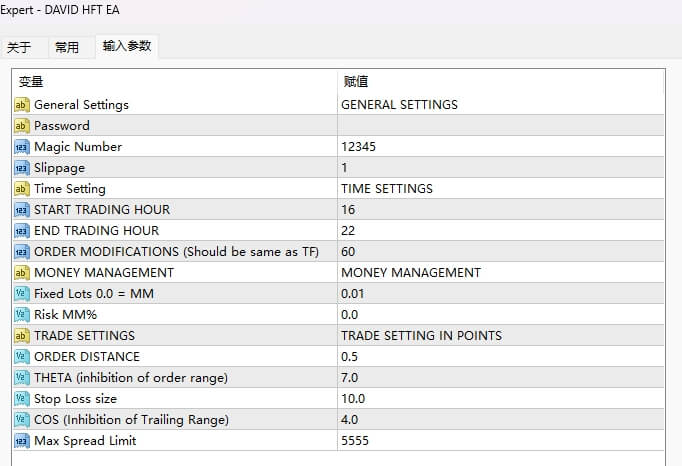Click the decimal icon next to ORDER DISTANCE
The width and height of the screenshot is (682, 466).
point(22,357)
